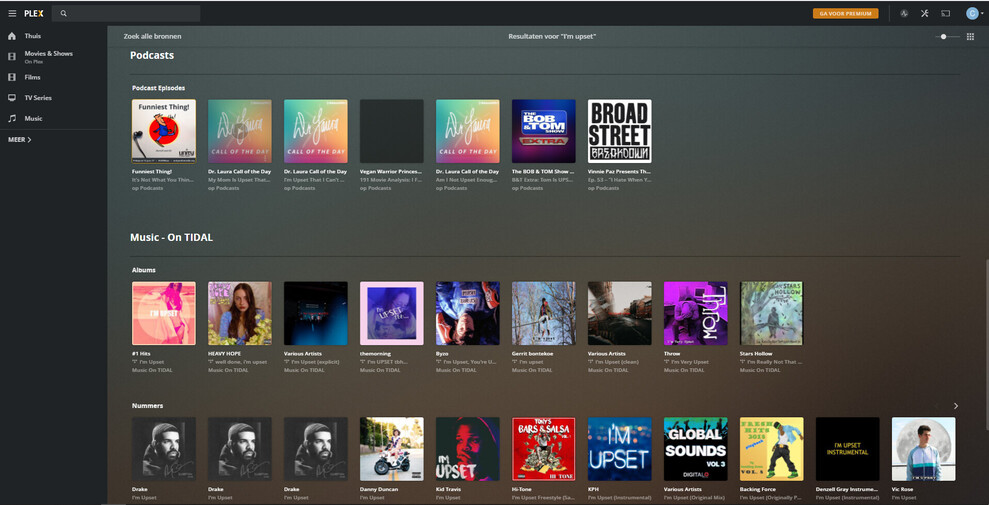Click the Podcast Episodes subheading
The width and height of the screenshot is (989, 505).
pos(158,88)
